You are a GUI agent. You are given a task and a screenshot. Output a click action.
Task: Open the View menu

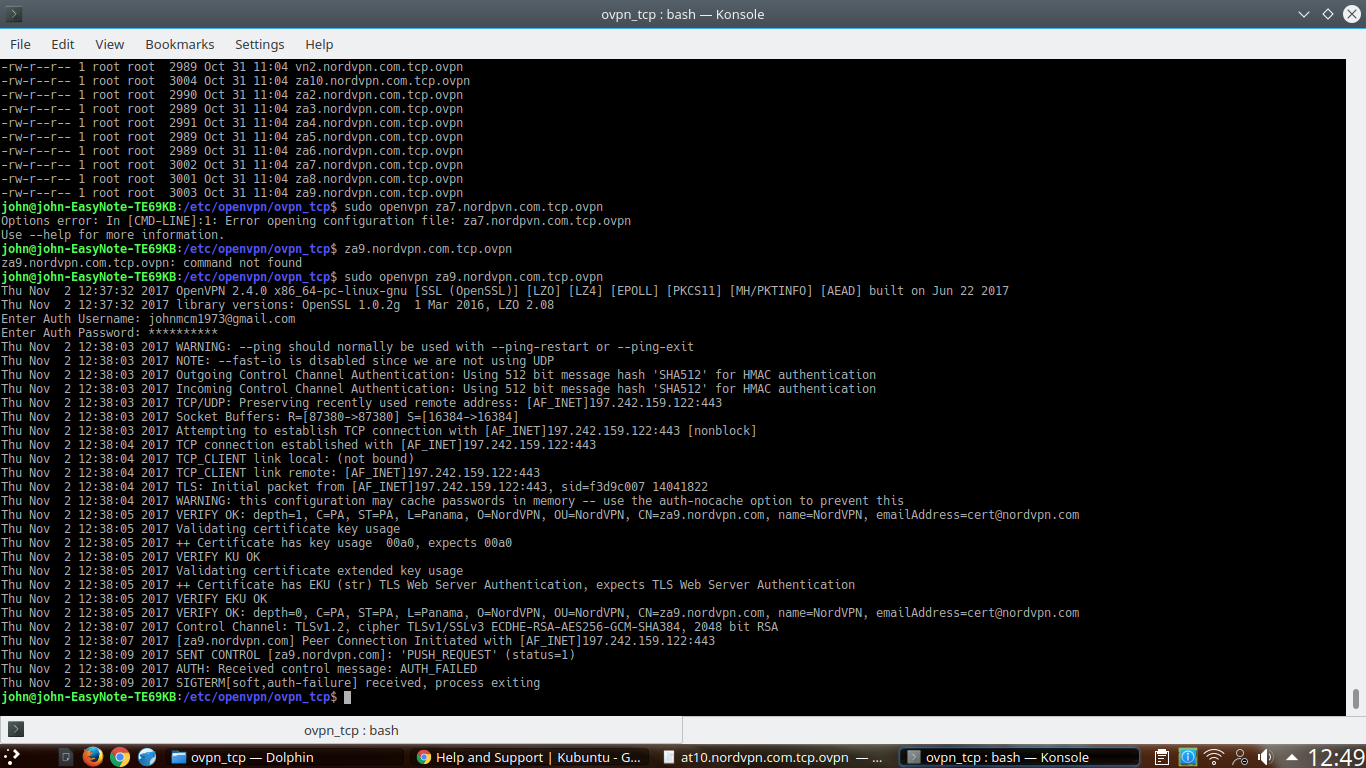pos(110,44)
